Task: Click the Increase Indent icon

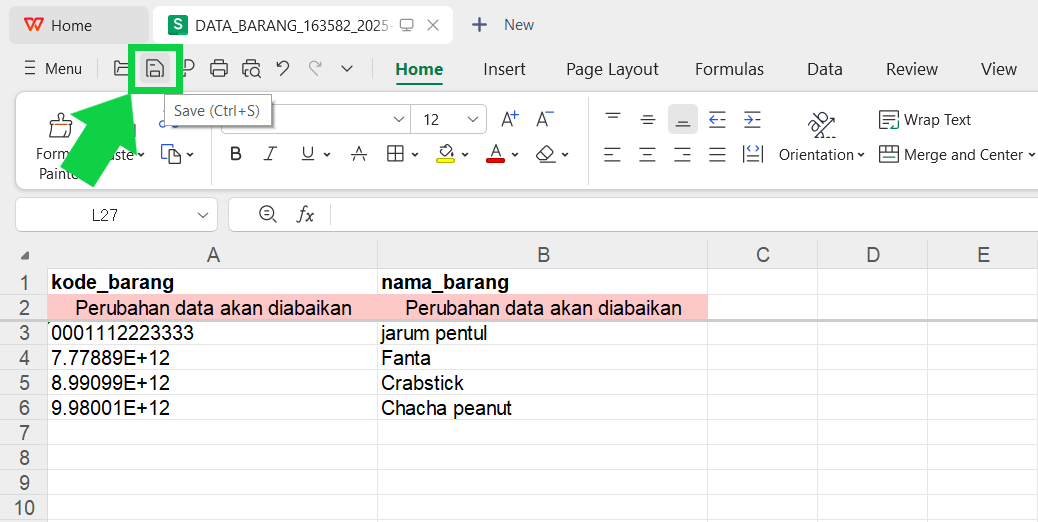Action: (752, 120)
